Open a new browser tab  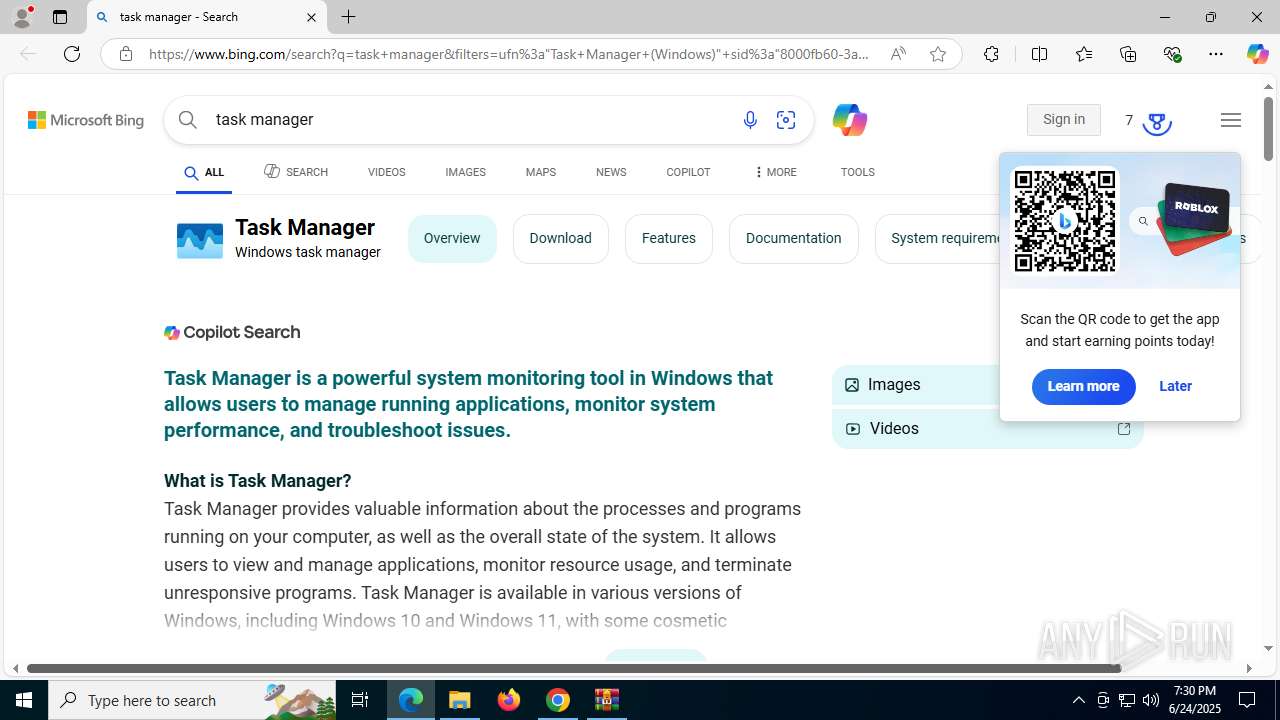coord(348,17)
